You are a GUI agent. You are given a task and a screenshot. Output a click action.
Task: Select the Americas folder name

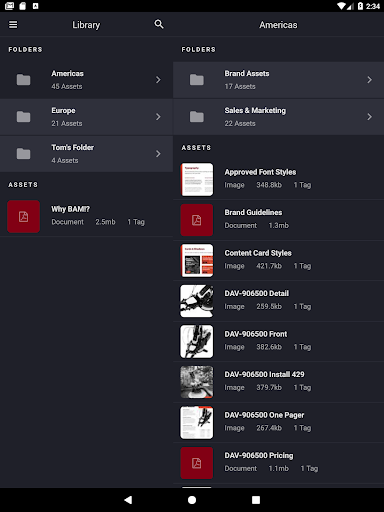[67, 73]
